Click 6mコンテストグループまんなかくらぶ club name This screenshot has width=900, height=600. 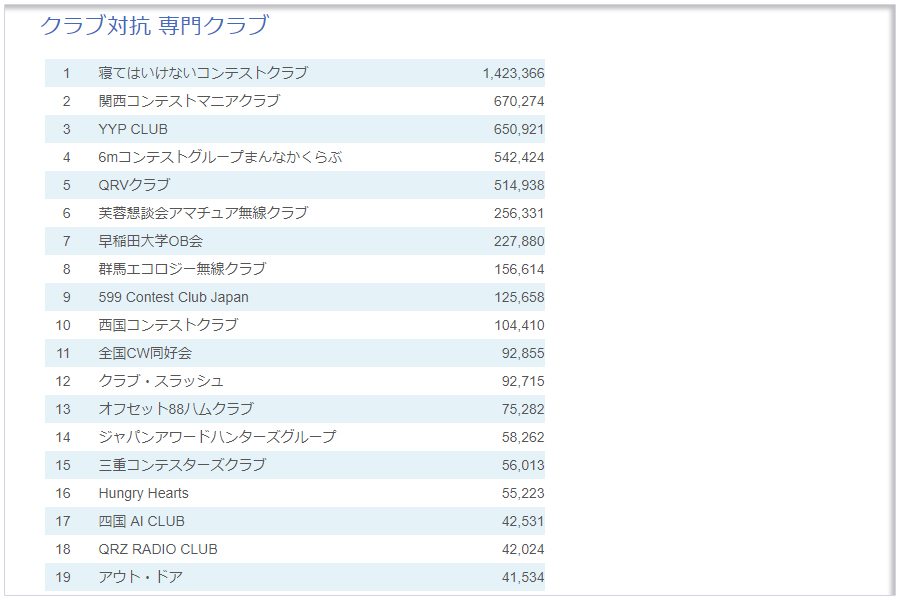point(220,157)
